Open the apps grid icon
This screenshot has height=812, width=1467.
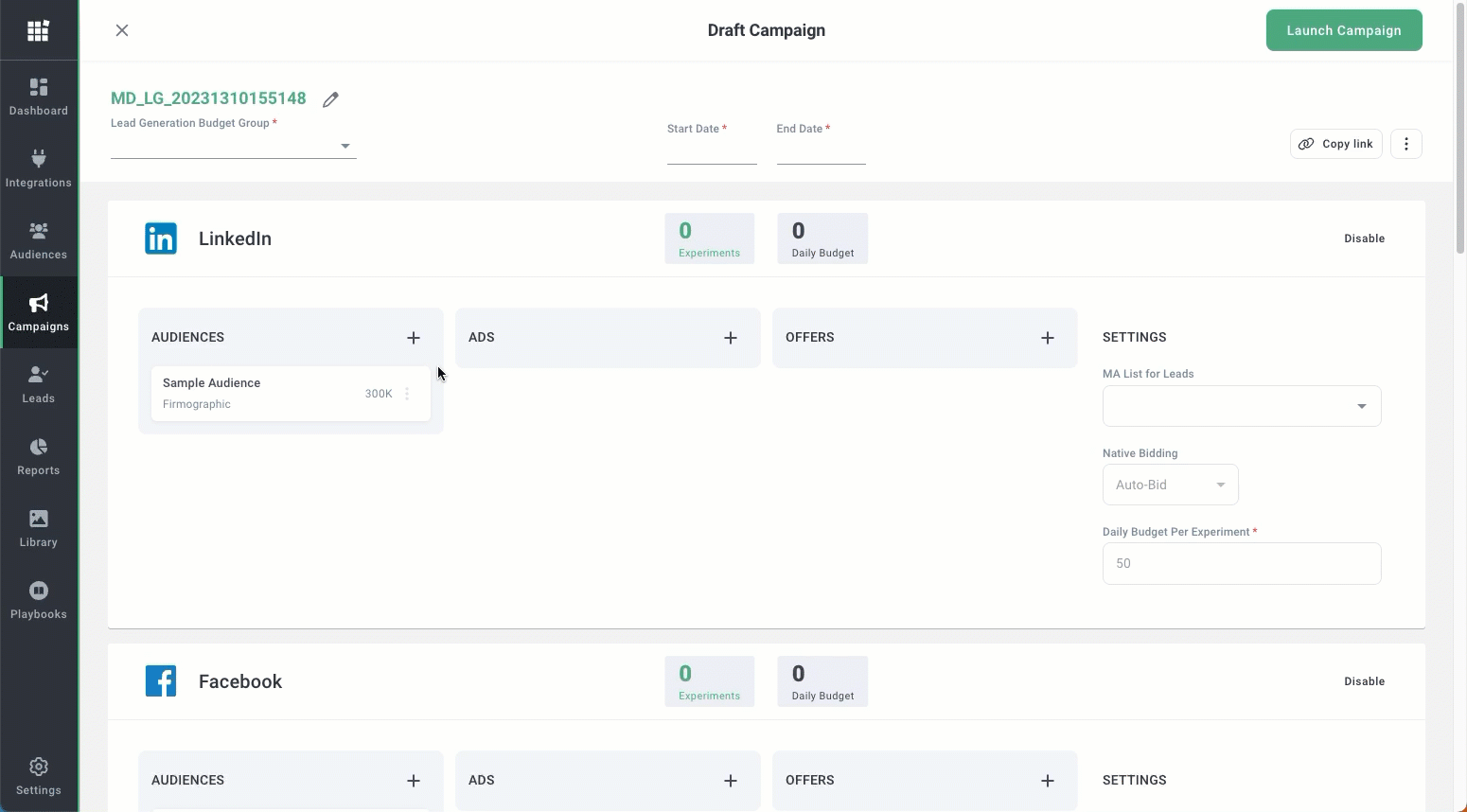coord(38,31)
